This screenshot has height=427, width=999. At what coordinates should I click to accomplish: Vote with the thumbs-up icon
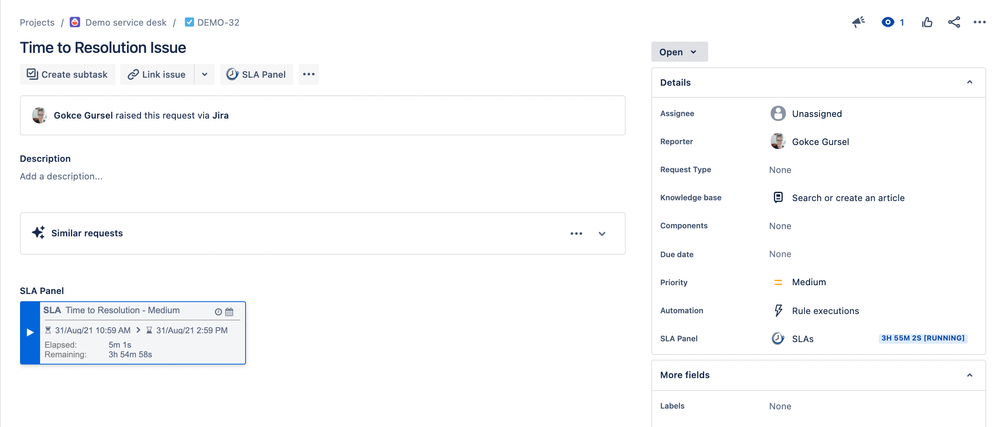pyautogui.click(x=927, y=22)
